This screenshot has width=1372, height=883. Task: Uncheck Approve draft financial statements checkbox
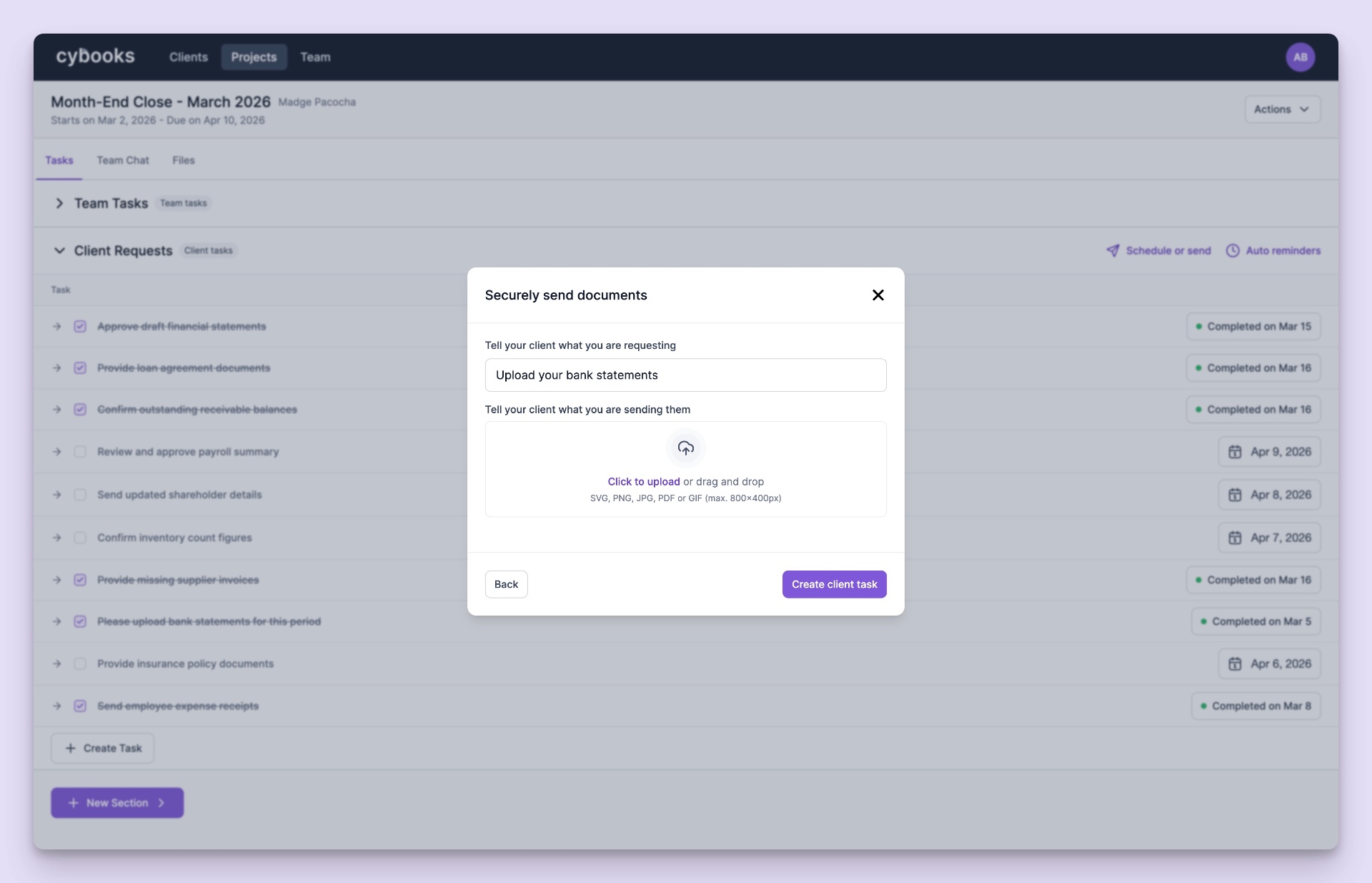click(x=80, y=327)
